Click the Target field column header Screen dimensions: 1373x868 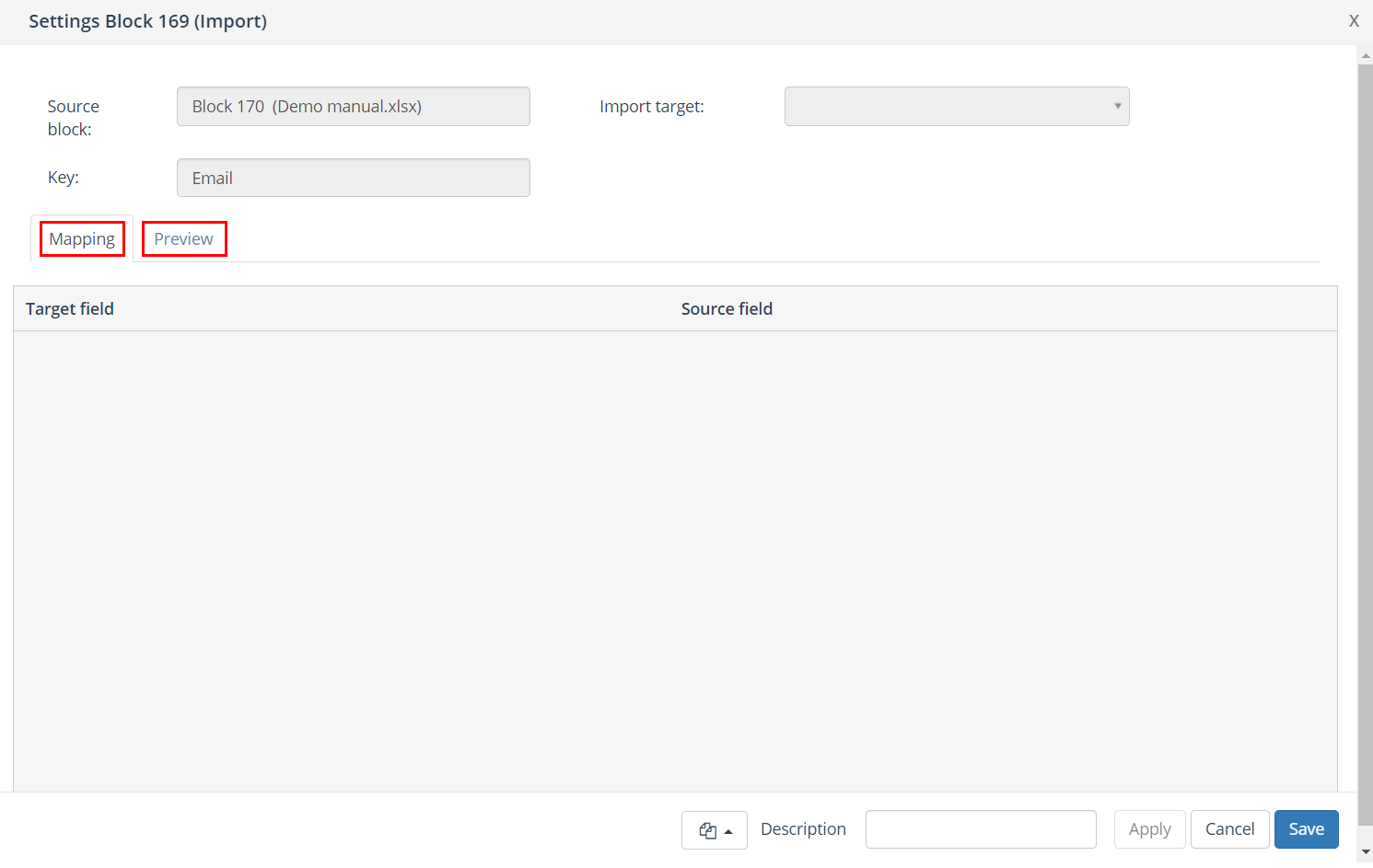point(70,309)
